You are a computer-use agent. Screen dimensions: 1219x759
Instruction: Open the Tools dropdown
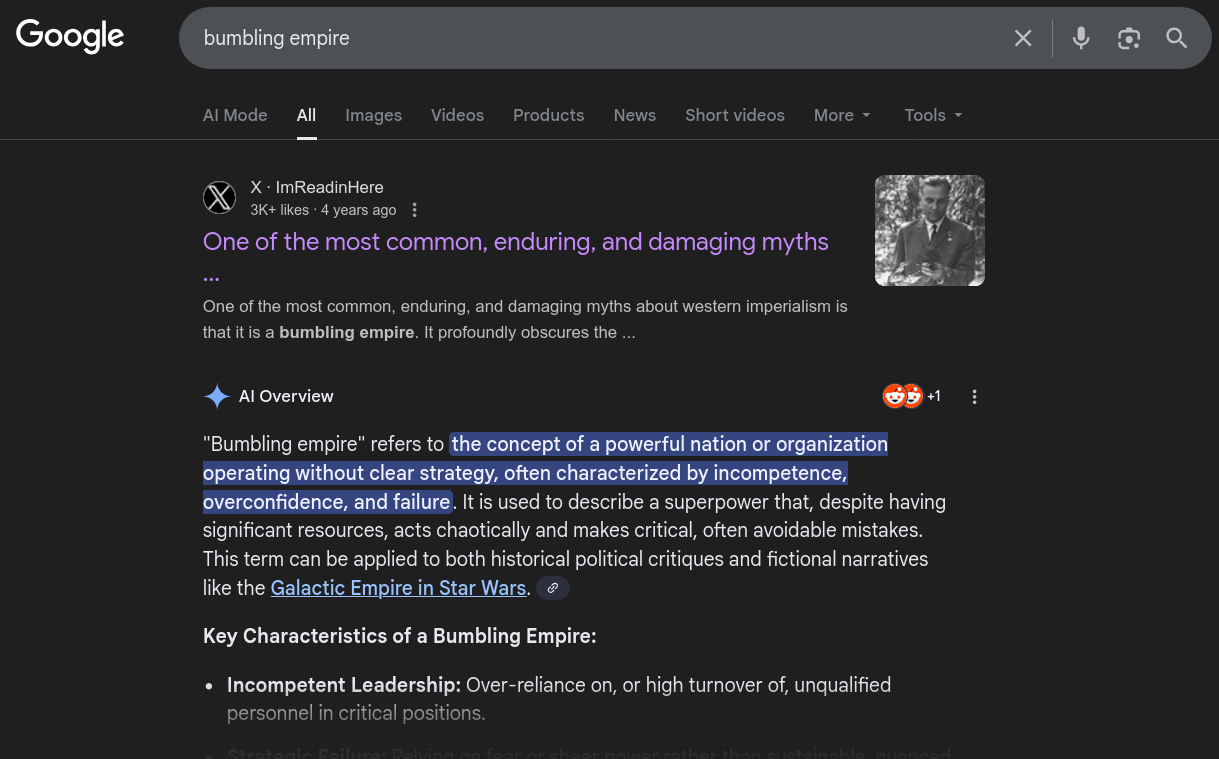click(x=933, y=115)
